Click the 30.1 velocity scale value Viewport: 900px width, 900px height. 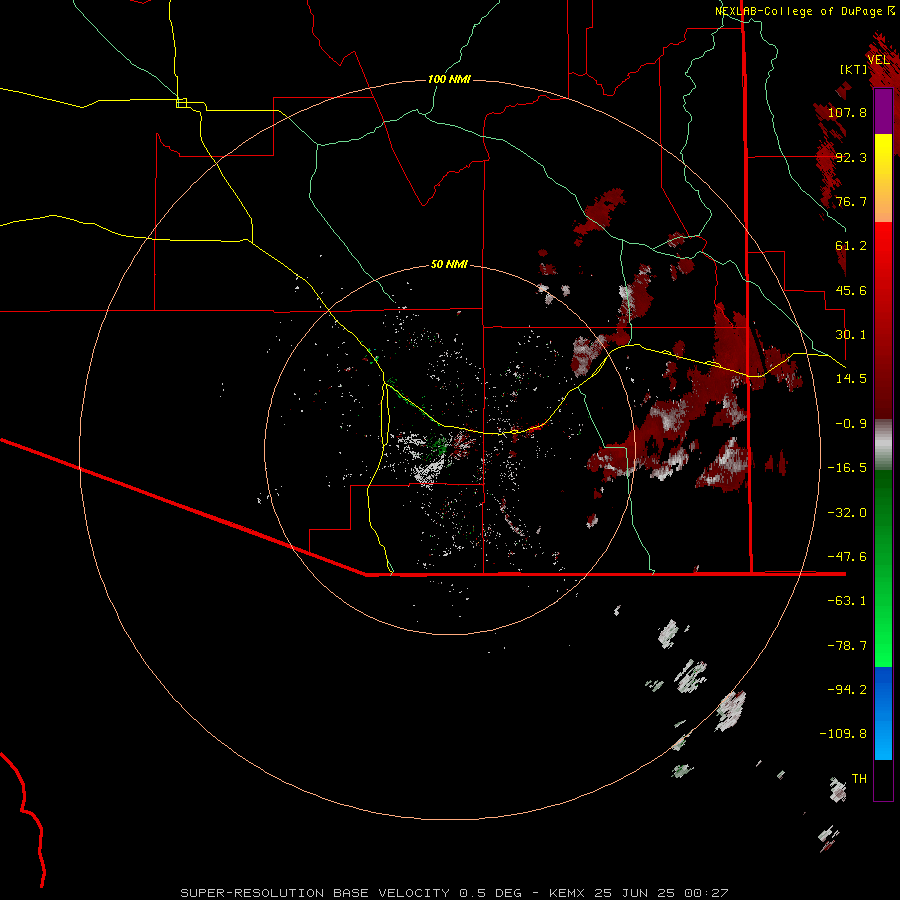pyautogui.click(x=851, y=335)
